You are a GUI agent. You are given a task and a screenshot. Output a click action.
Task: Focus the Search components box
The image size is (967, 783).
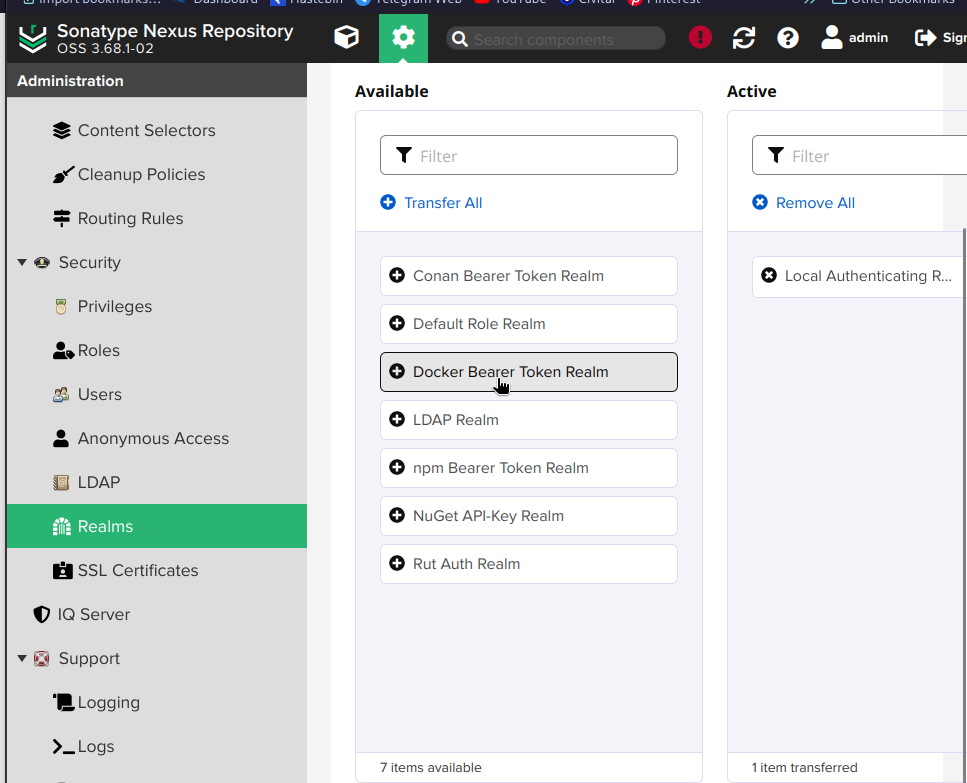pos(565,40)
